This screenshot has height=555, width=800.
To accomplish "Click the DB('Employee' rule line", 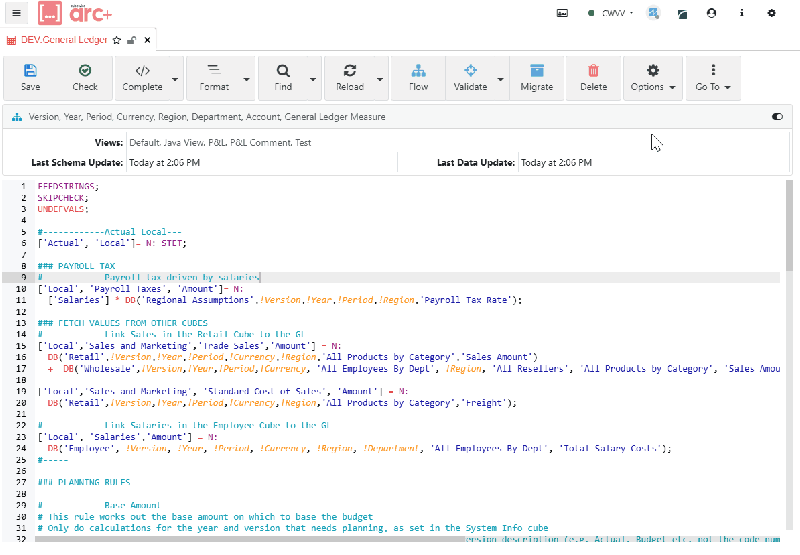I will click(x=359, y=448).
